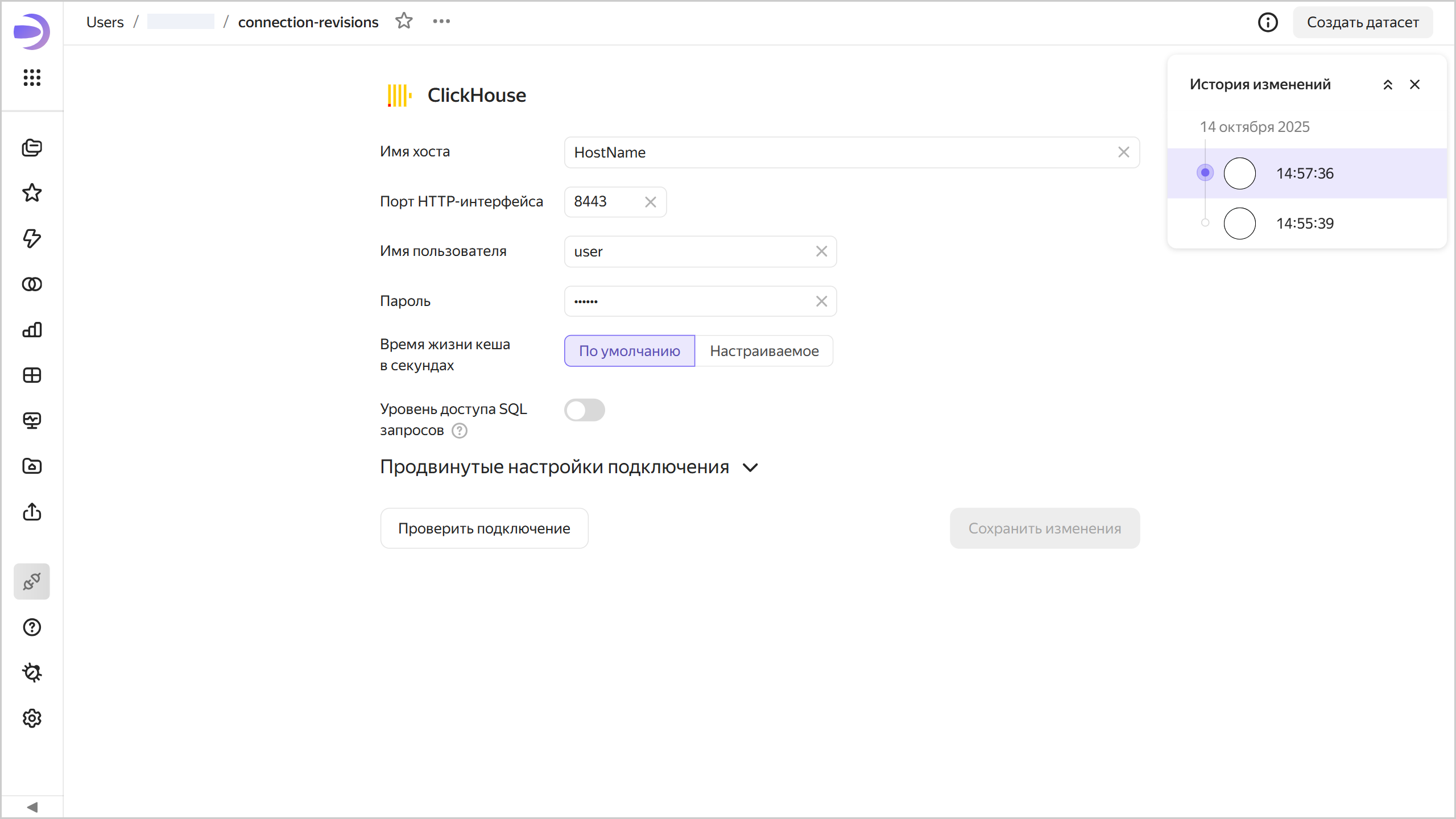Click the Создать датасет button

[1362, 22]
